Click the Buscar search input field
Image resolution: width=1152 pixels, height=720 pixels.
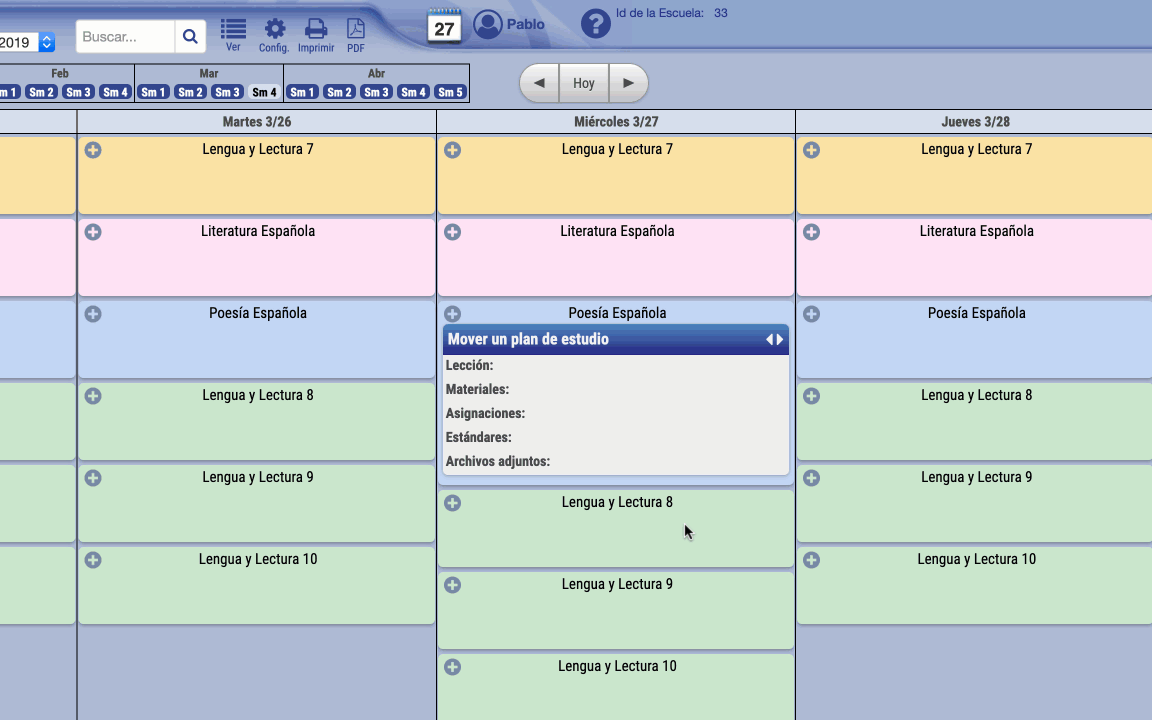pos(126,37)
